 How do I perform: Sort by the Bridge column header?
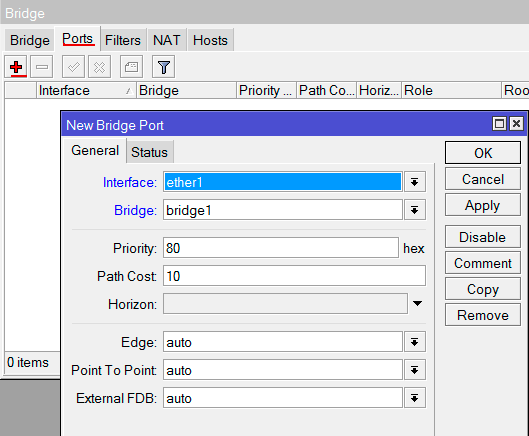coord(186,90)
